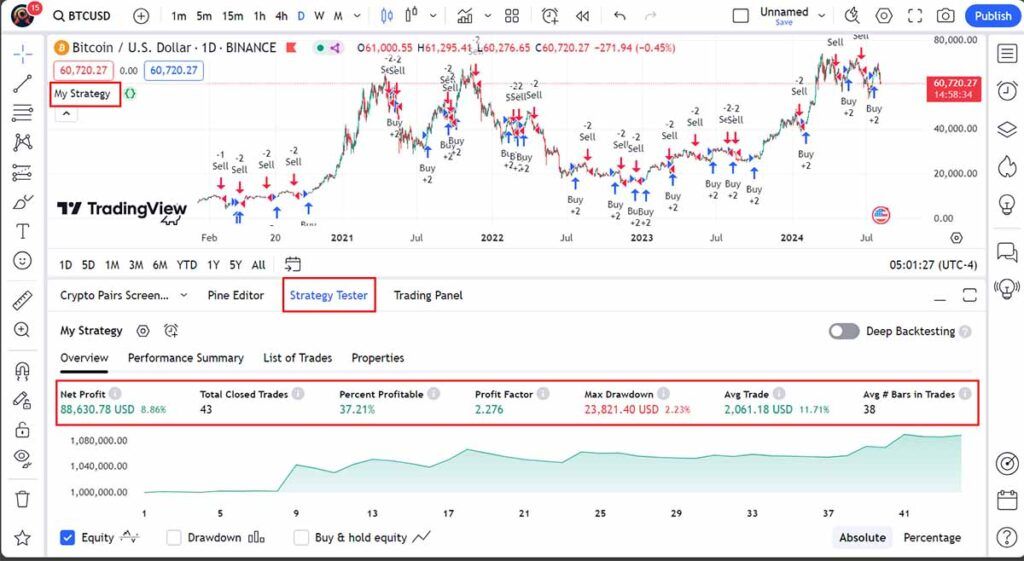Expand the Crypto Pairs Screener dropdown
1024x561 pixels.
coord(183,295)
